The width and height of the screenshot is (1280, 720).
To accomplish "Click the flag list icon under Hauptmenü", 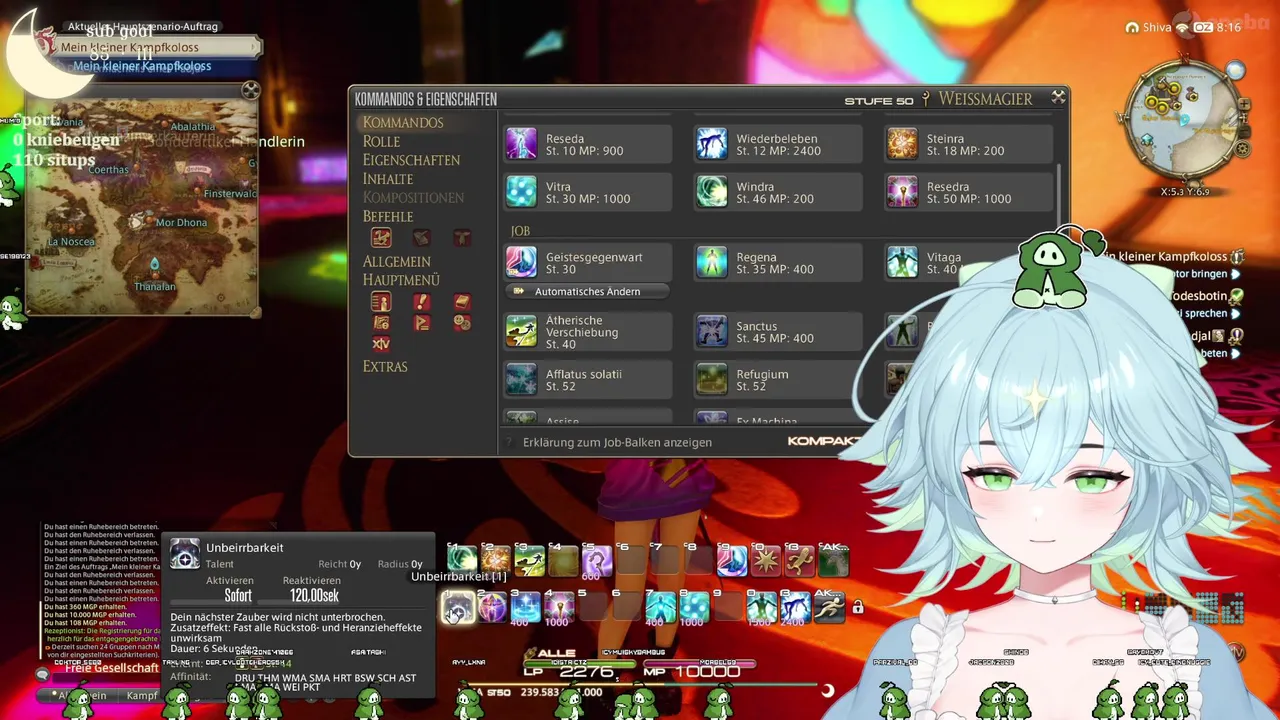I will 421,322.
